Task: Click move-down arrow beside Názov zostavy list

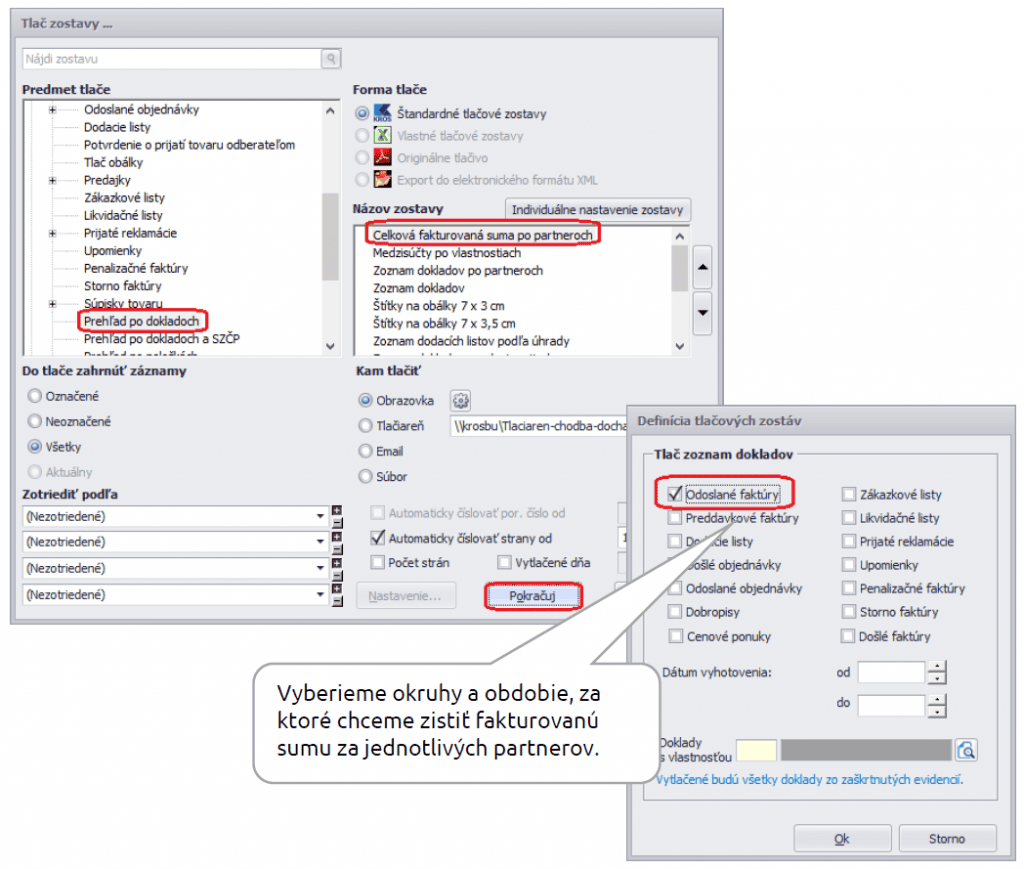Action: point(703,312)
